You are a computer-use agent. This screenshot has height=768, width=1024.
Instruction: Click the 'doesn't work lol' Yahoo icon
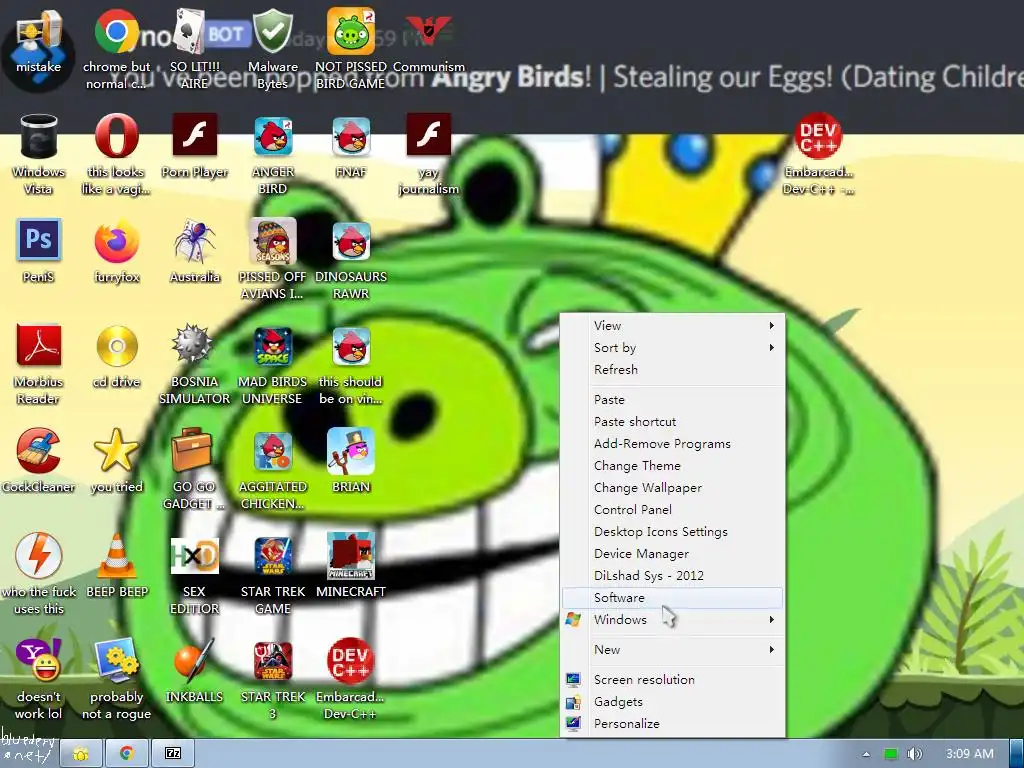(38, 660)
